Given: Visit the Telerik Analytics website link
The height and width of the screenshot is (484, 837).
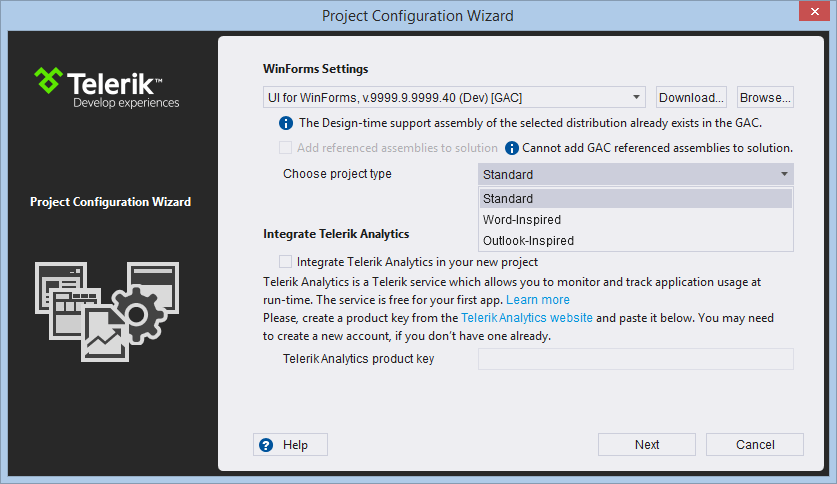Looking at the screenshot, I should pos(527,318).
